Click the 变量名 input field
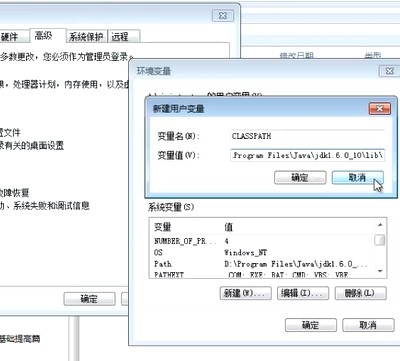Viewport: 400px width, 361px height. pos(307,136)
